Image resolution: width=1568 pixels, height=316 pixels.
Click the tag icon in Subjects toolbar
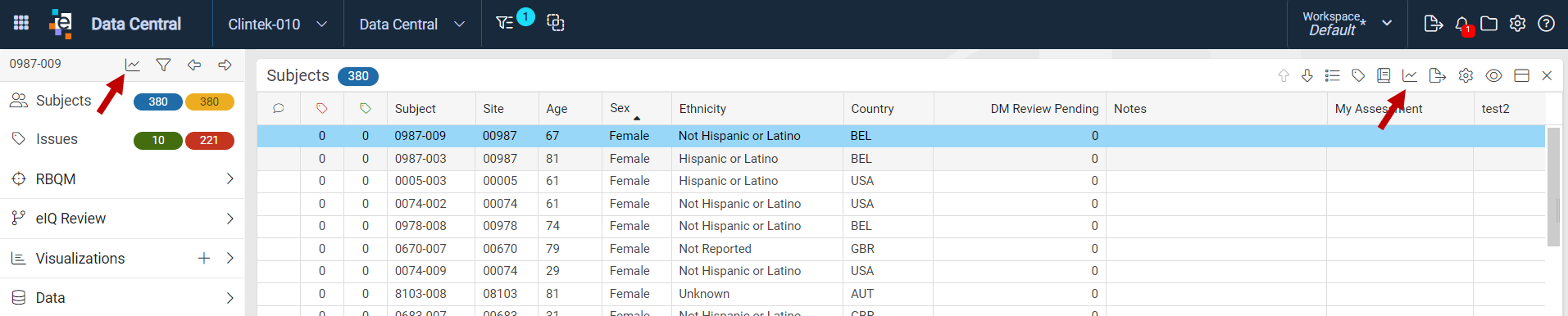(1358, 75)
